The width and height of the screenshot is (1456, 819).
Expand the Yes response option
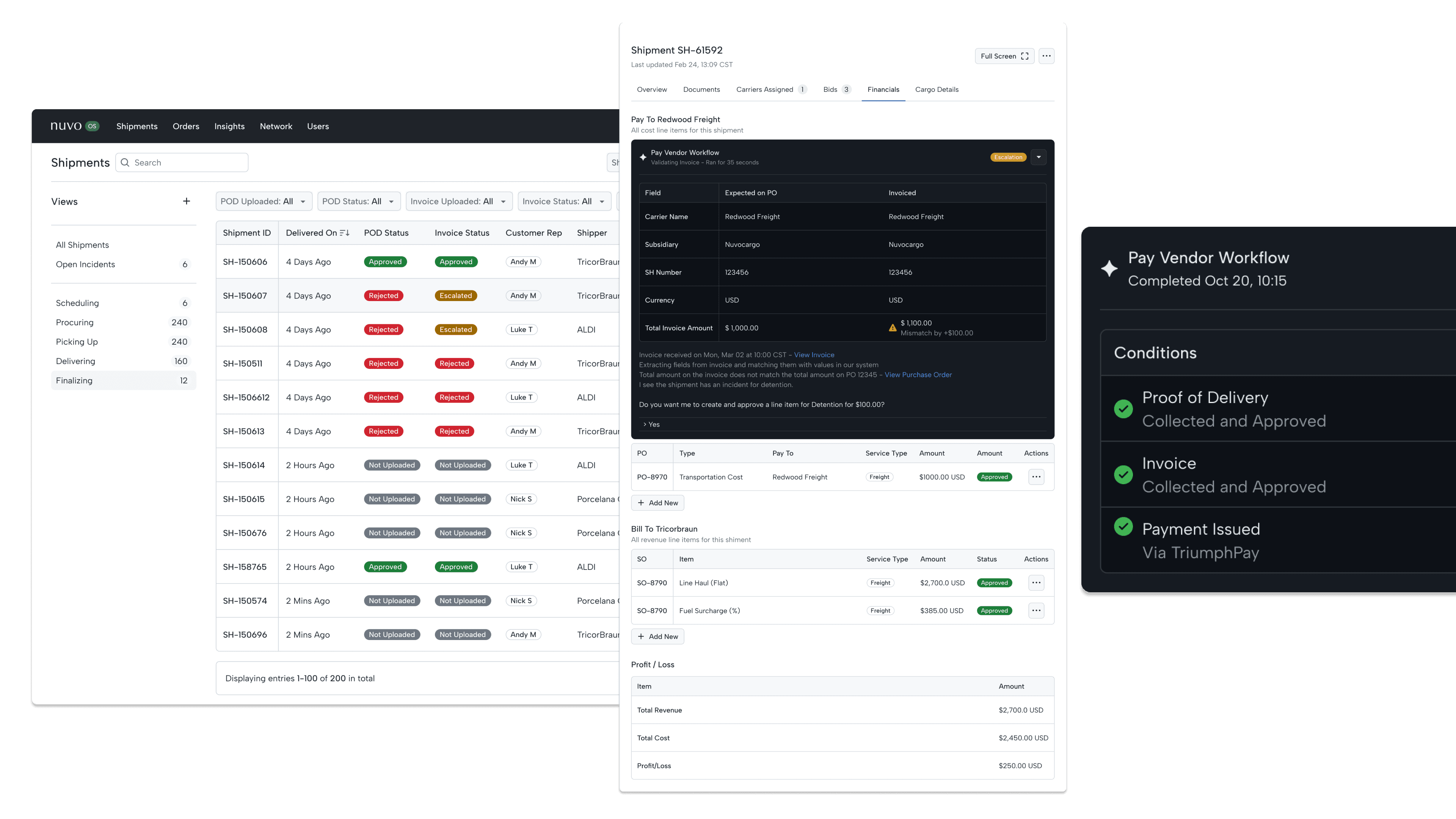click(x=842, y=425)
